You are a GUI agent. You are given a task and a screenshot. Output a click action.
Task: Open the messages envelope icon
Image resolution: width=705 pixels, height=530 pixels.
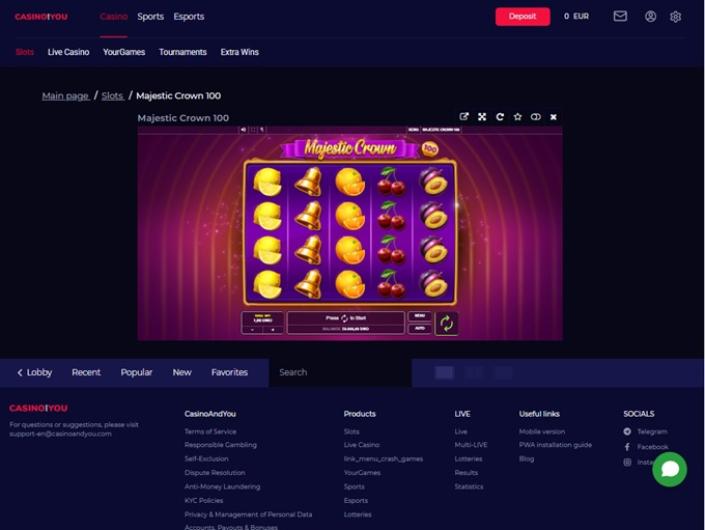point(620,17)
